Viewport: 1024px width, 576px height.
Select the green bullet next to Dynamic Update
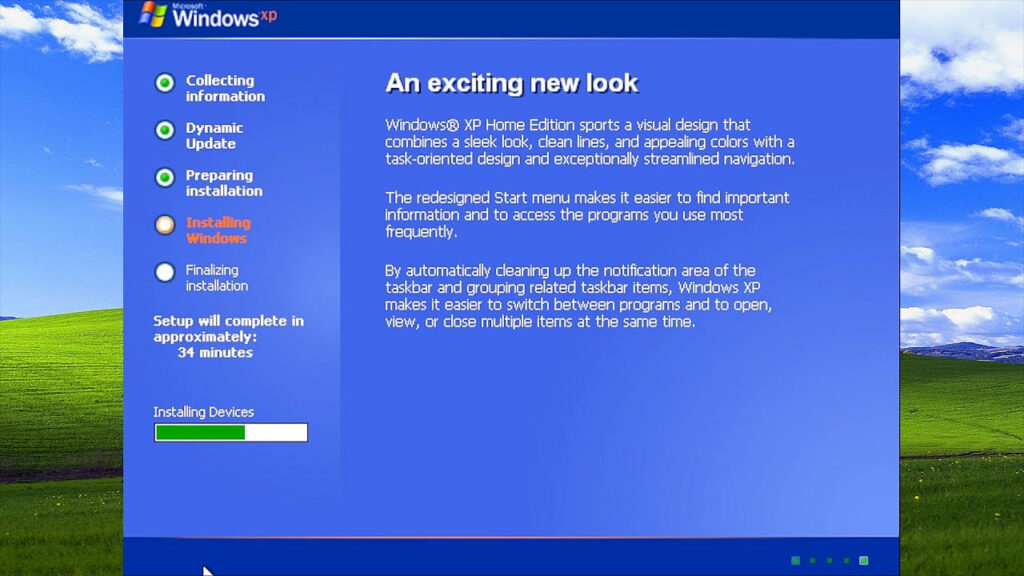[x=165, y=130]
